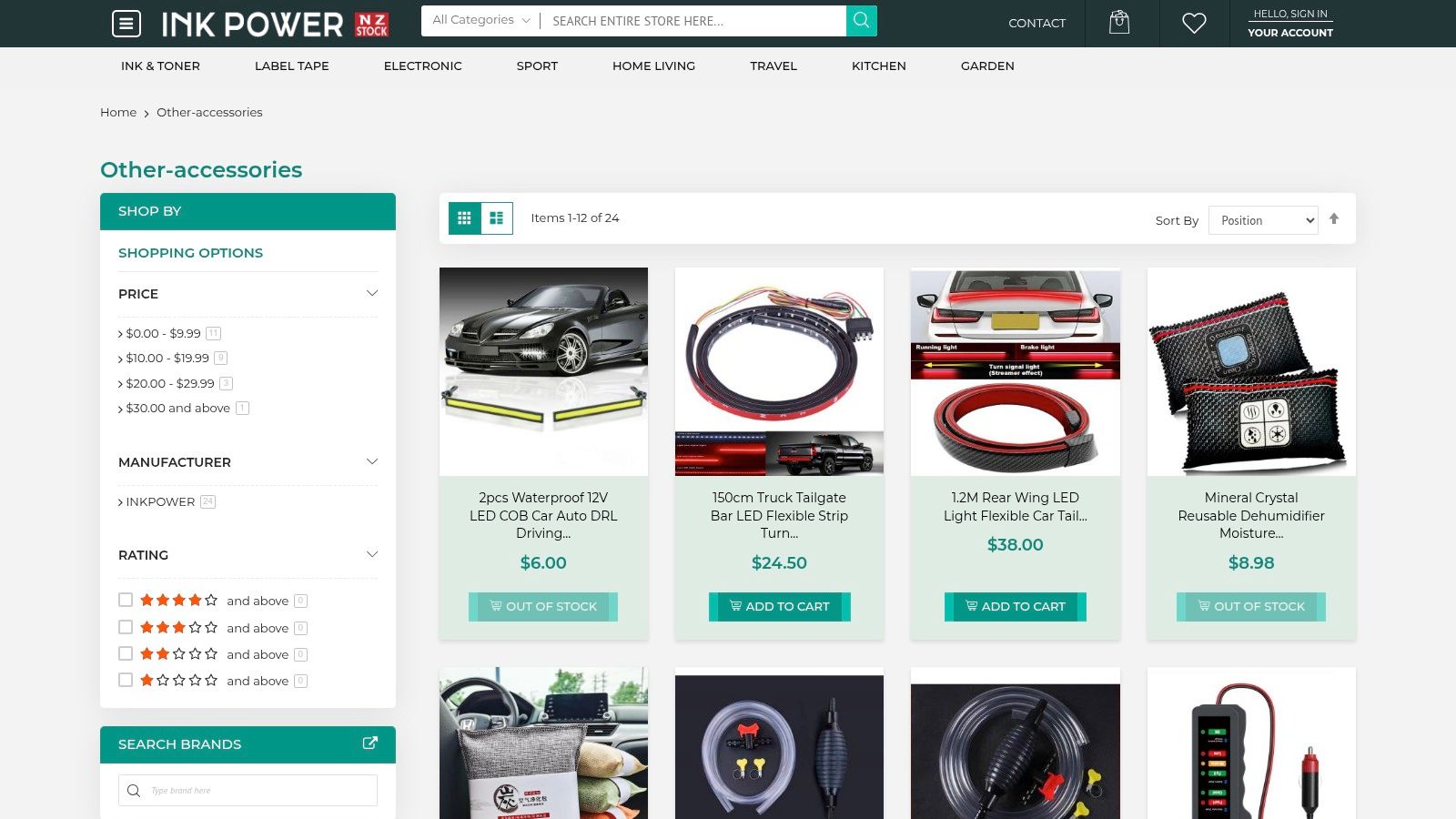Click the battery tester product image
The image size is (1456, 819).
click(x=1251, y=743)
